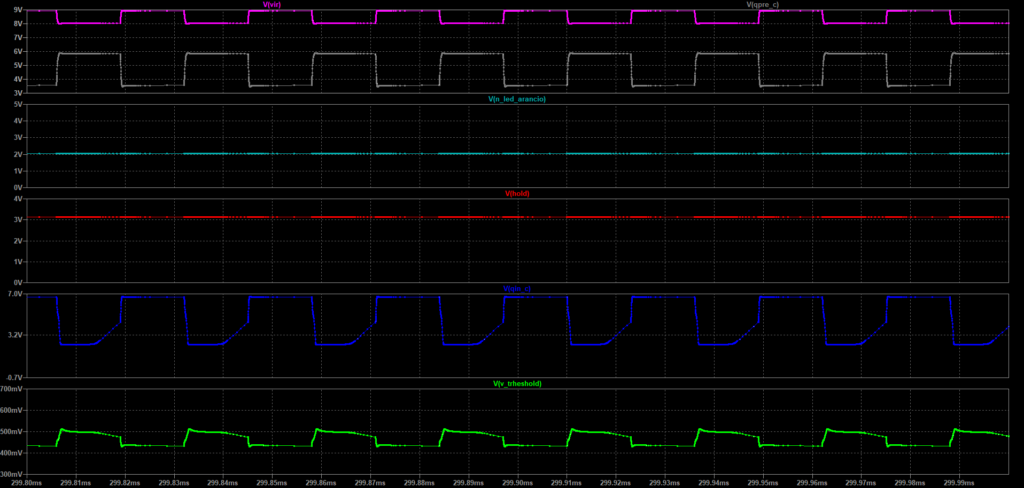Click the 300mV axis tick label
This screenshot has height=488, width=1024.
(x=12, y=474)
